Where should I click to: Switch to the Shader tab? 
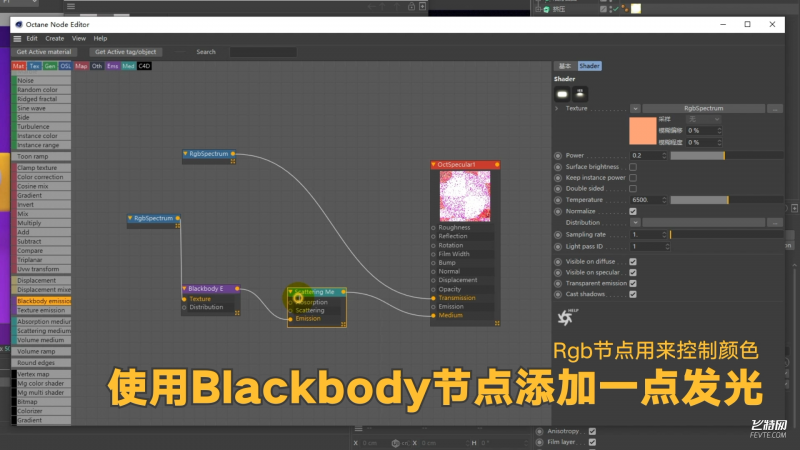tap(589, 66)
